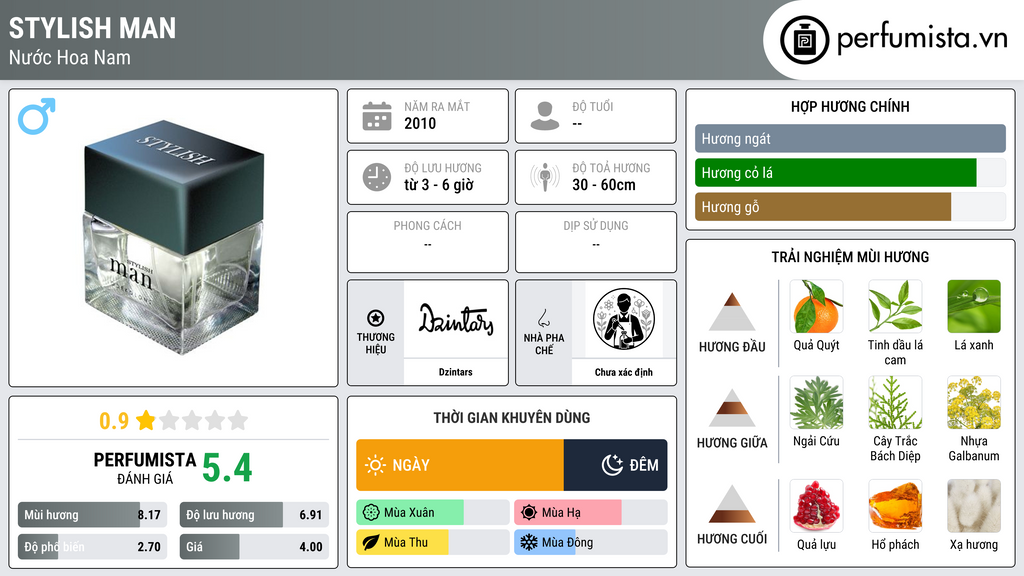Image resolution: width=1024 pixels, height=576 pixels.
Task: Select the Hổ phách note image
Action: pyautogui.click(x=895, y=506)
